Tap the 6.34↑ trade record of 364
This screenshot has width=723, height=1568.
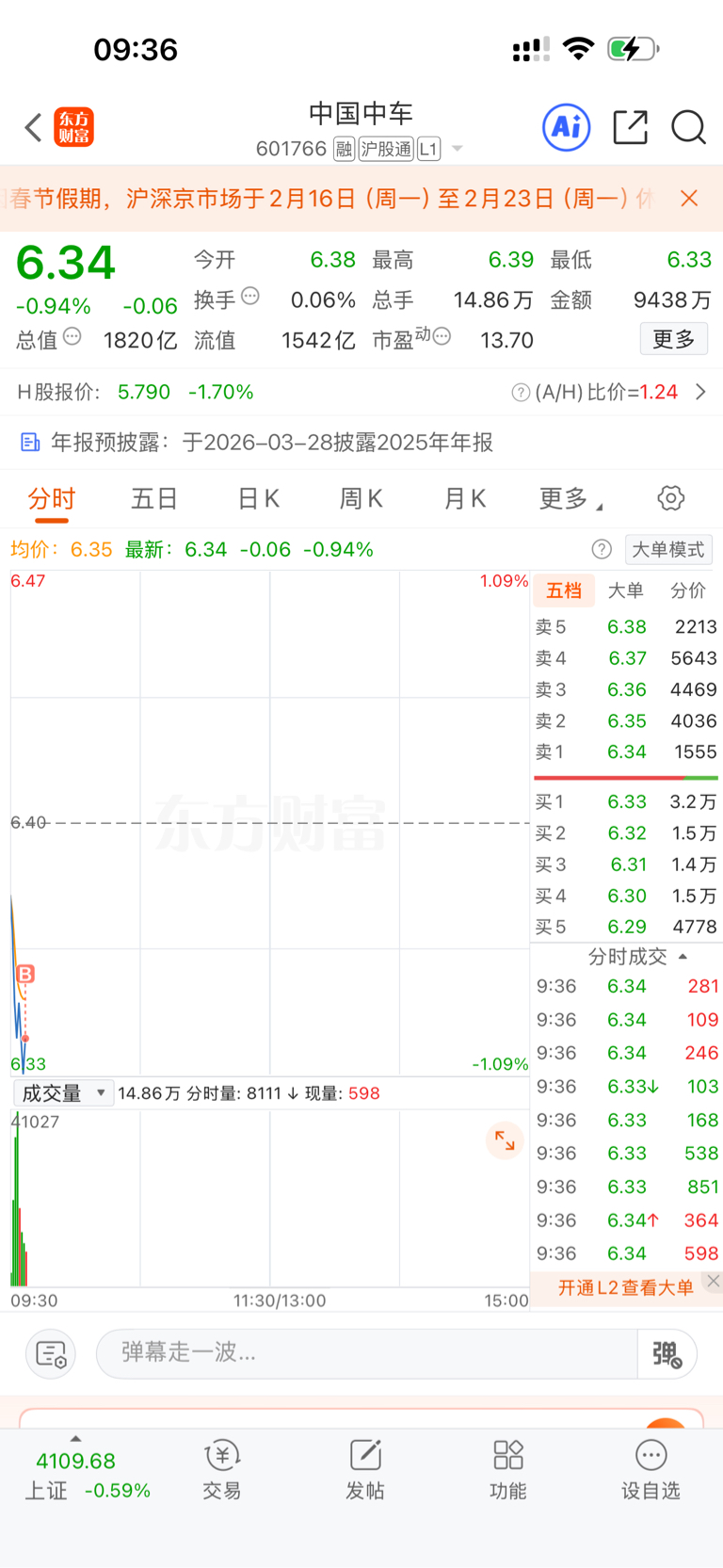tap(626, 1220)
